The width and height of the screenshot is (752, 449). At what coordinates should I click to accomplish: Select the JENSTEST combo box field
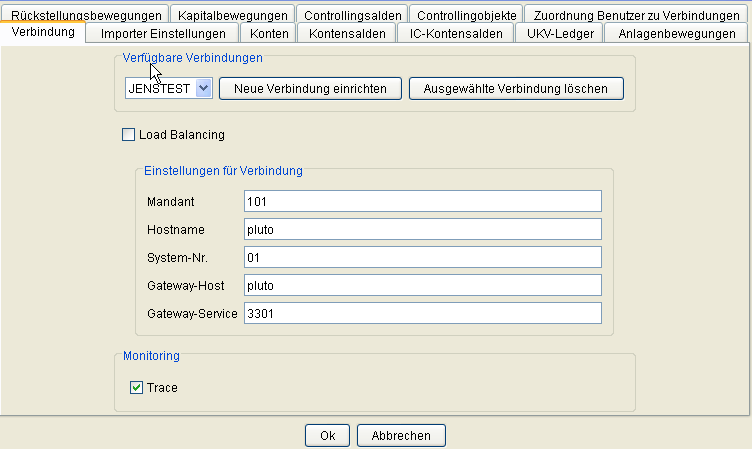pyautogui.click(x=169, y=88)
